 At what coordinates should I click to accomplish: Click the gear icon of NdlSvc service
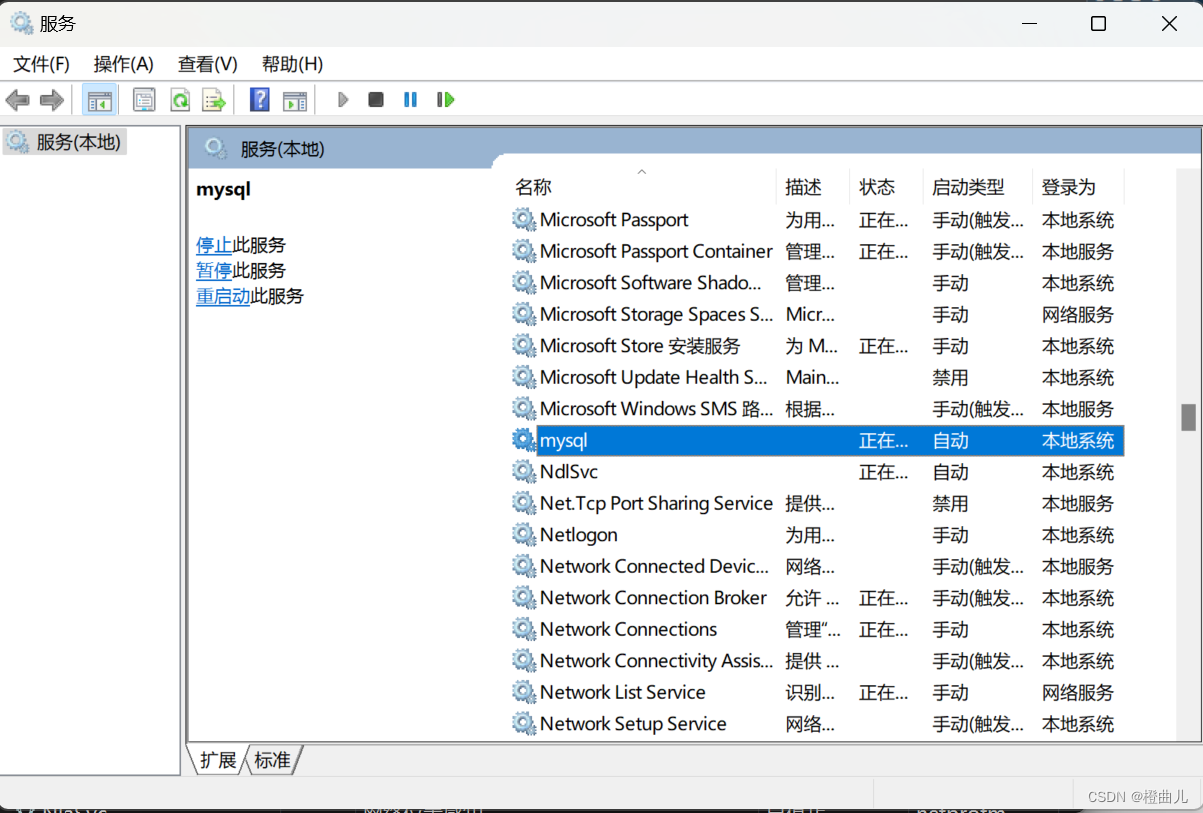coord(524,471)
